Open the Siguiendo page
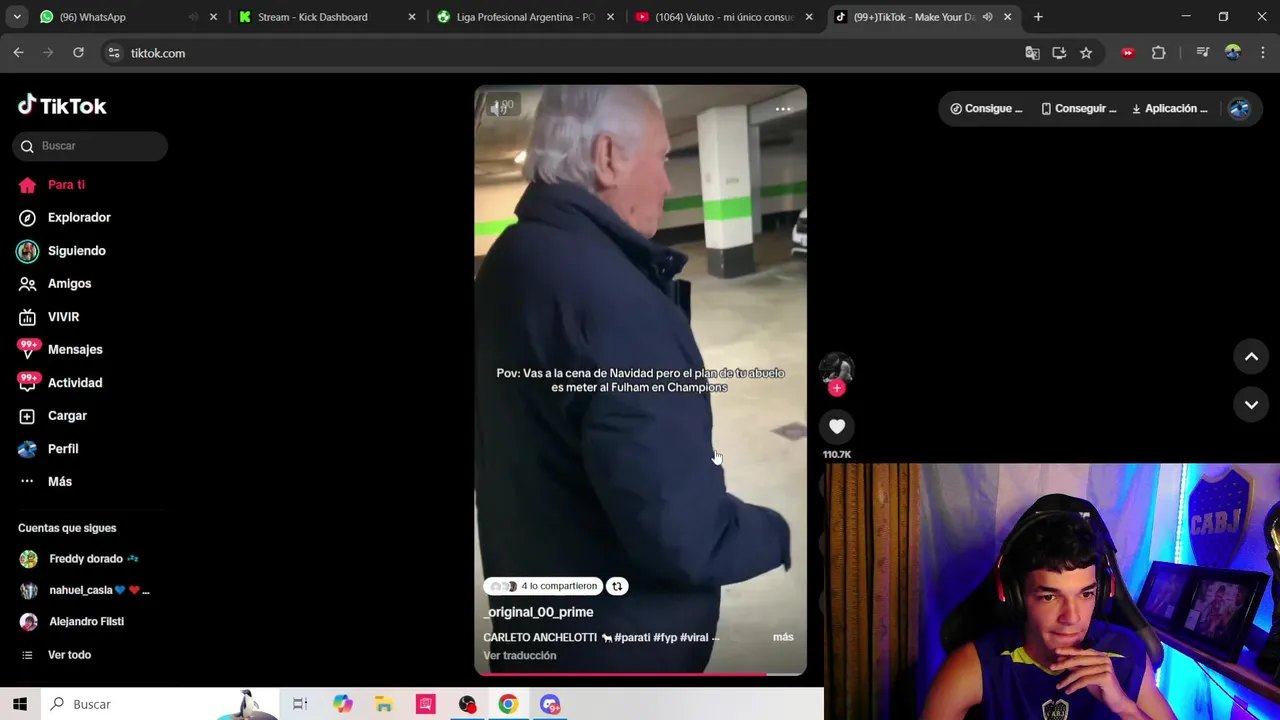 (62, 251)
